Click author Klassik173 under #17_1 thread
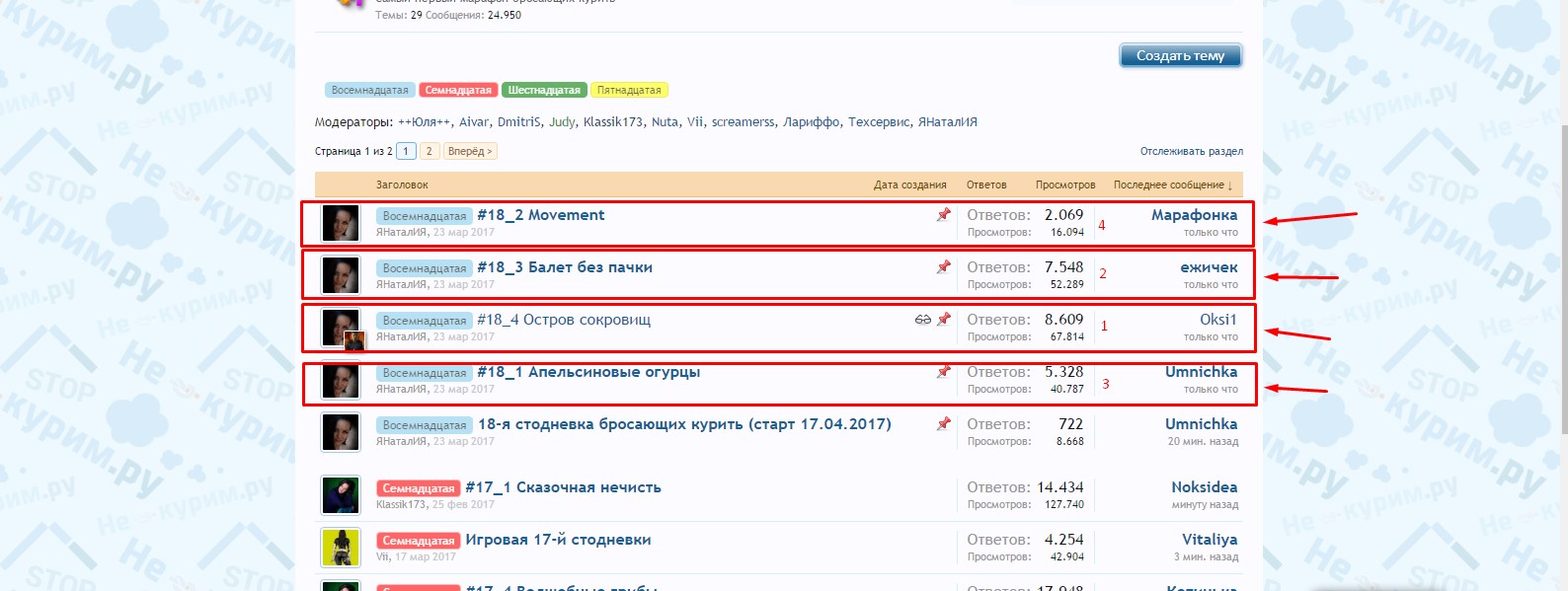This screenshot has width=1568, height=591. [x=401, y=505]
